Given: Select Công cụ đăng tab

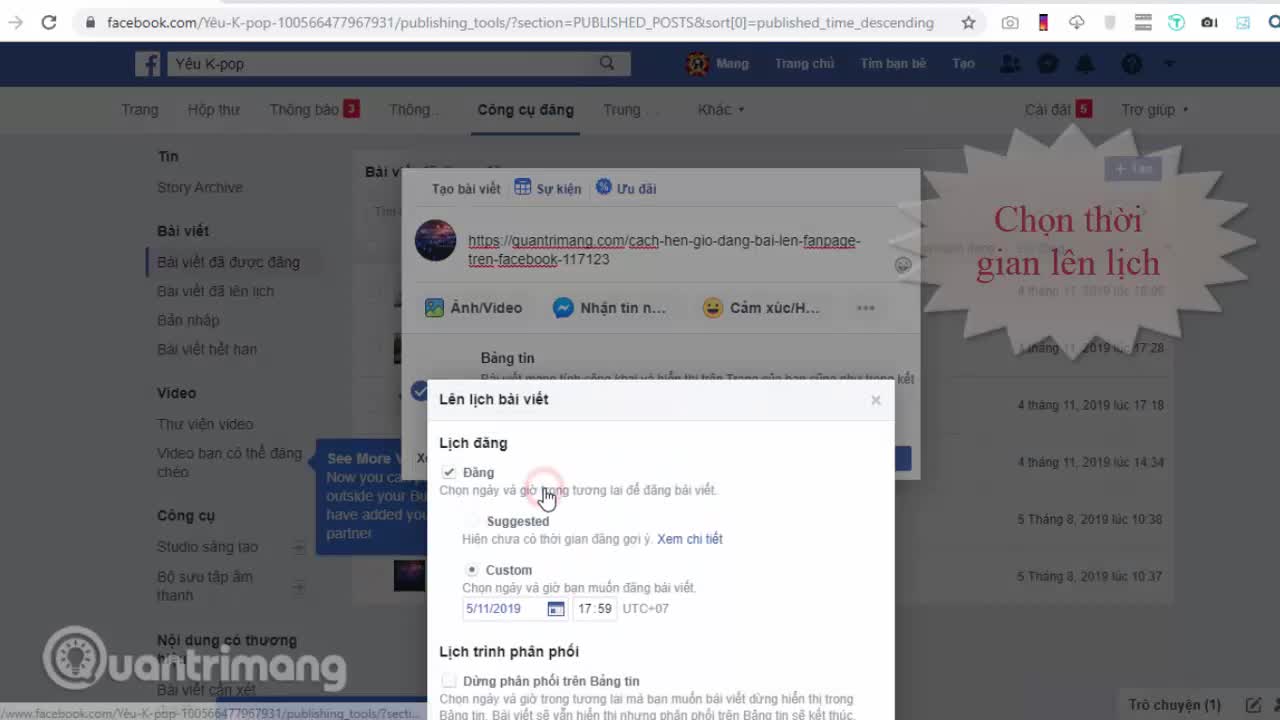Looking at the screenshot, I should pos(525,110).
